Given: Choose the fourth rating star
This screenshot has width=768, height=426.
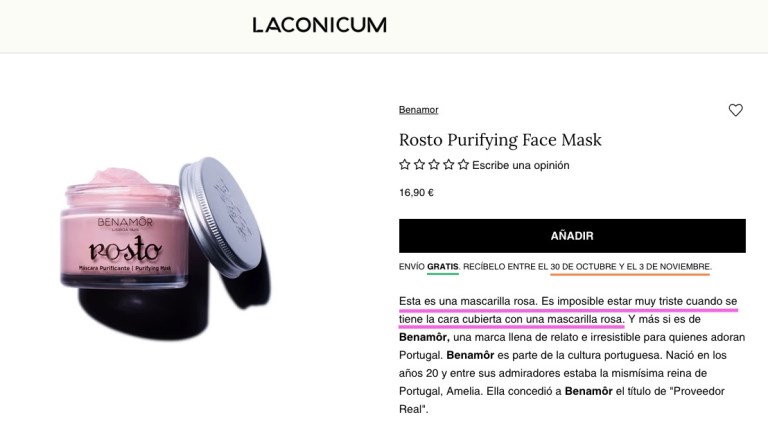Looking at the screenshot, I should pyautogui.click(x=449, y=165).
